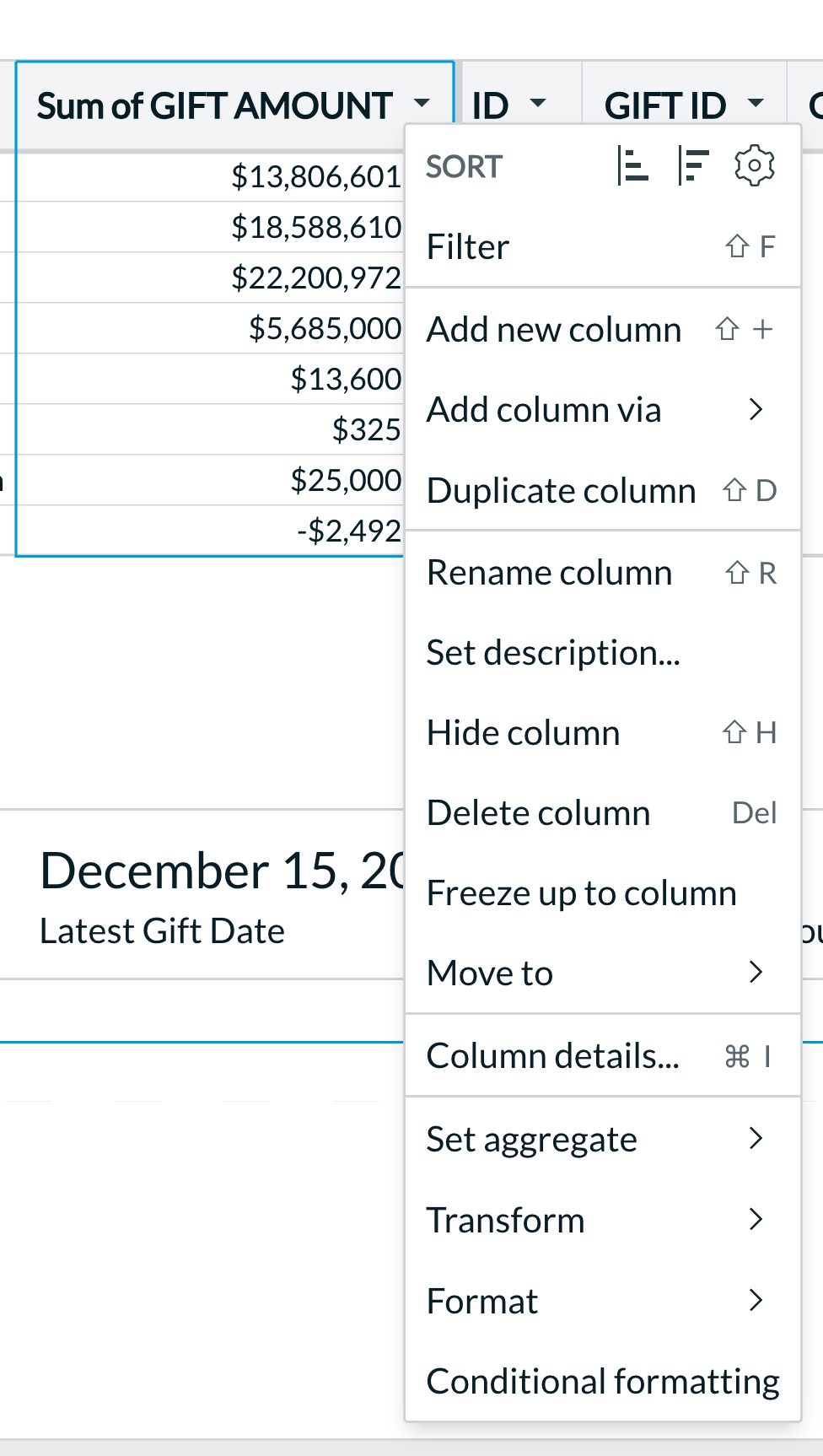Choose Add new column
The image size is (823, 1456).
pyautogui.click(x=602, y=330)
